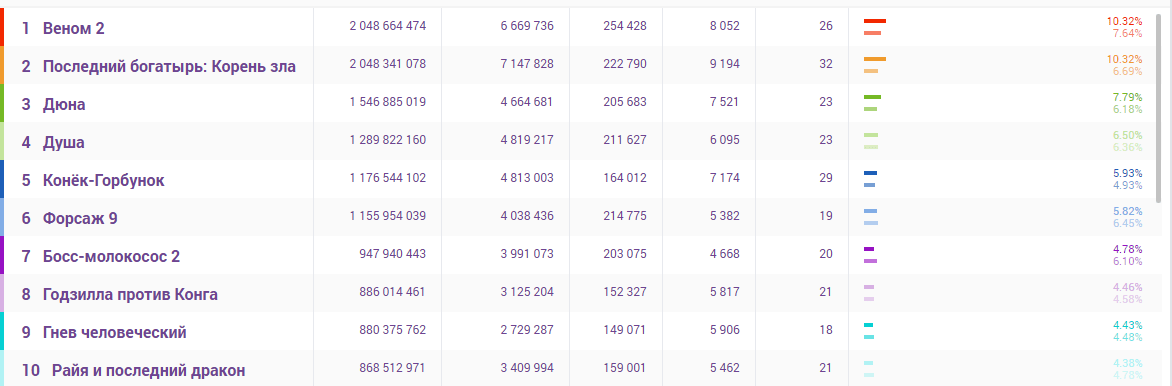Open Годзилла против Конга link
Image resolution: width=1172 pixels, height=386 pixels.
[x=130, y=295]
